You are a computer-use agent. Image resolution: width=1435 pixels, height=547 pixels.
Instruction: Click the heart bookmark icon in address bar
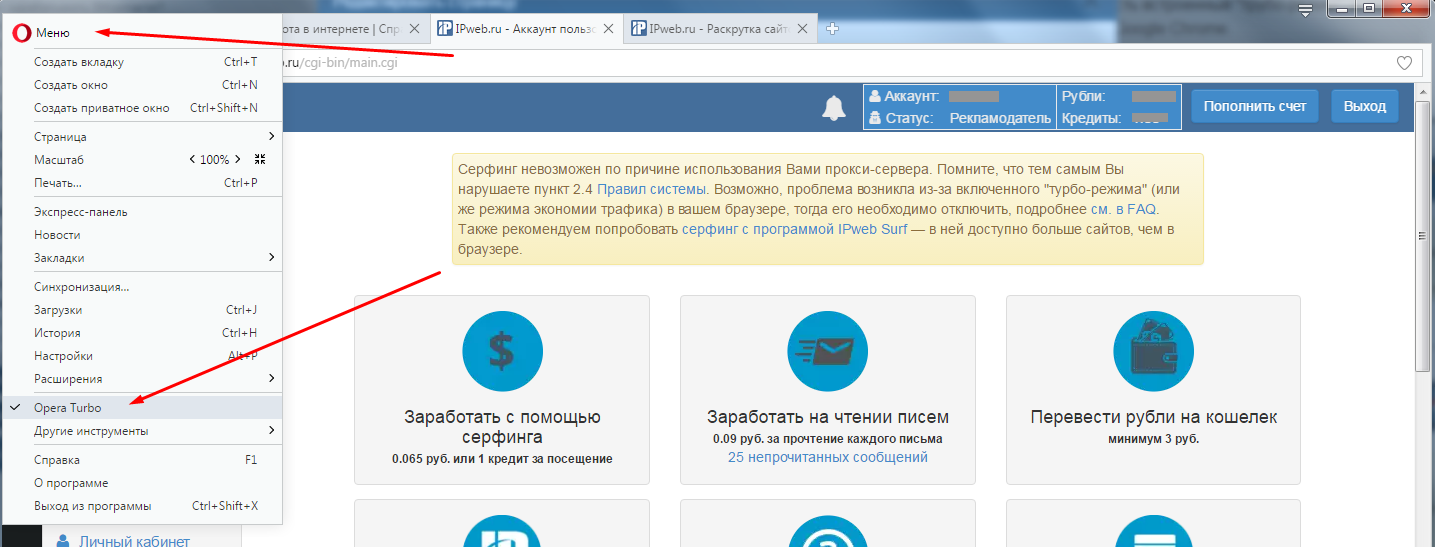(x=1404, y=63)
